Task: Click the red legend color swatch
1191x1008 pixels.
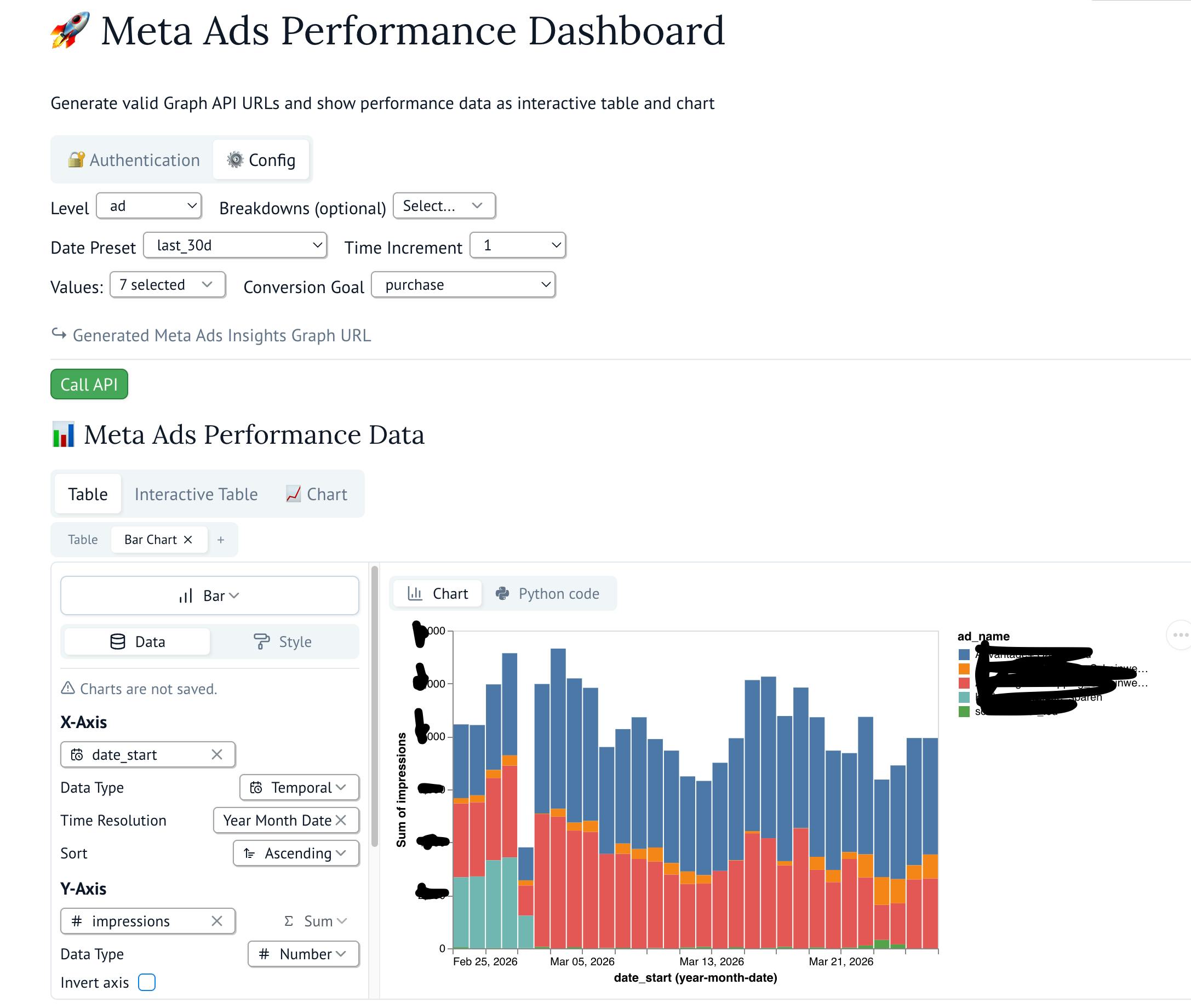Action: (964, 682)
